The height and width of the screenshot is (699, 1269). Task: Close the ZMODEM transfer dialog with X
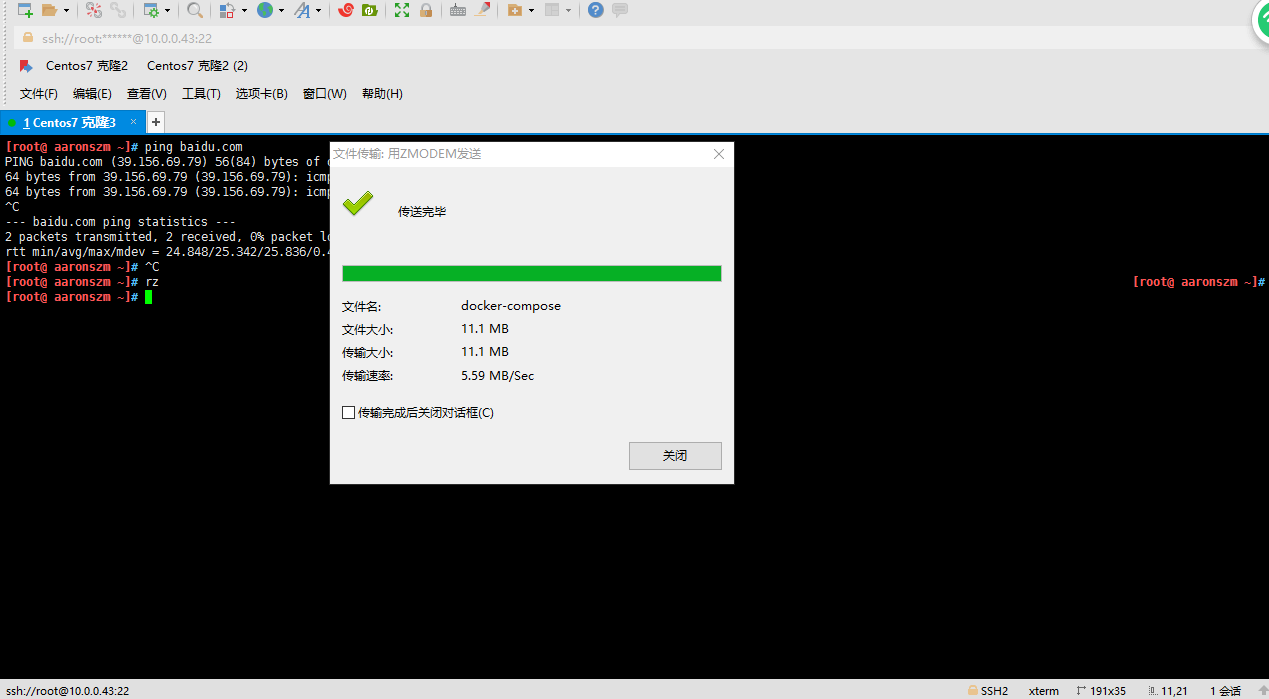(x=719, y=154)
